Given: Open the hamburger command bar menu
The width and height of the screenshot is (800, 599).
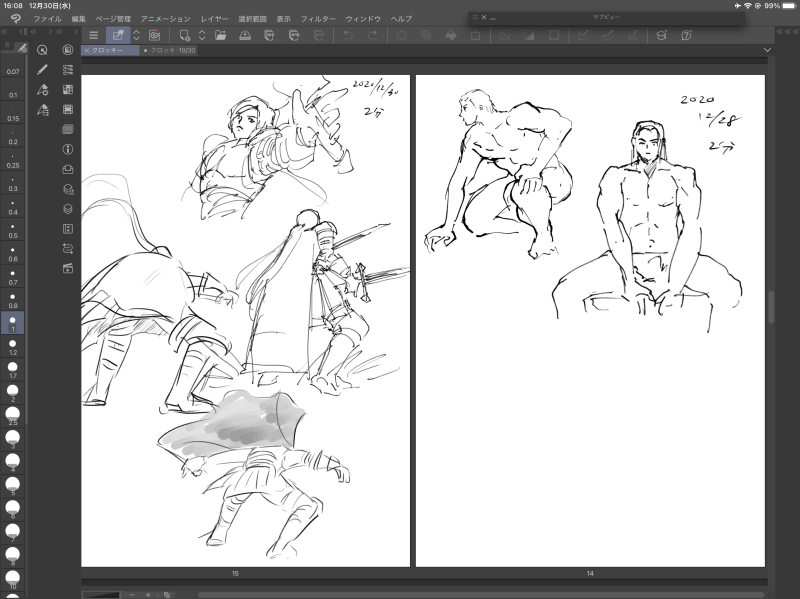Looking at the screenshot, I should coord(93,35).
